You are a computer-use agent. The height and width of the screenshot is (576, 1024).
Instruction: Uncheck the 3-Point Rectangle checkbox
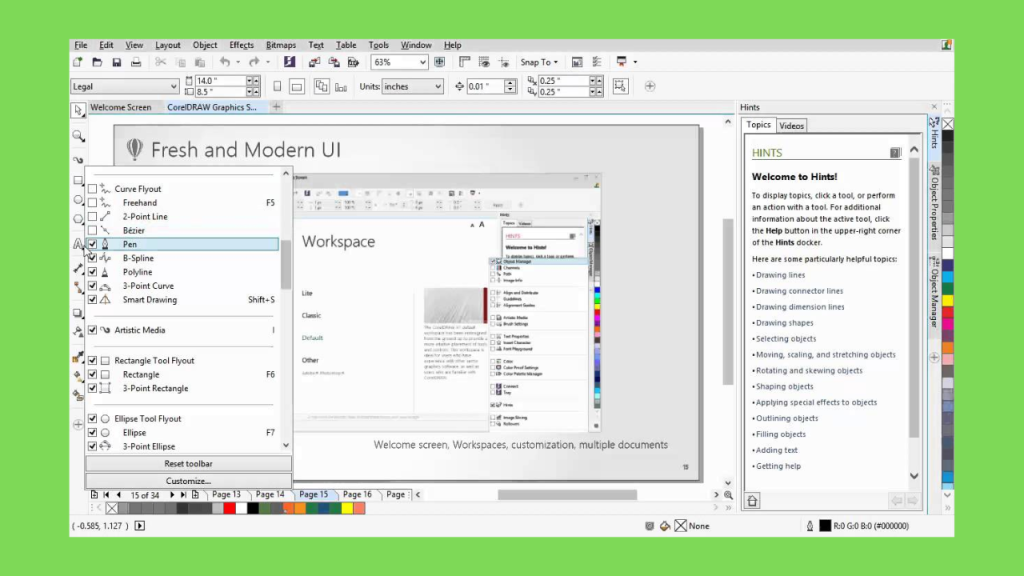point(92,388)
